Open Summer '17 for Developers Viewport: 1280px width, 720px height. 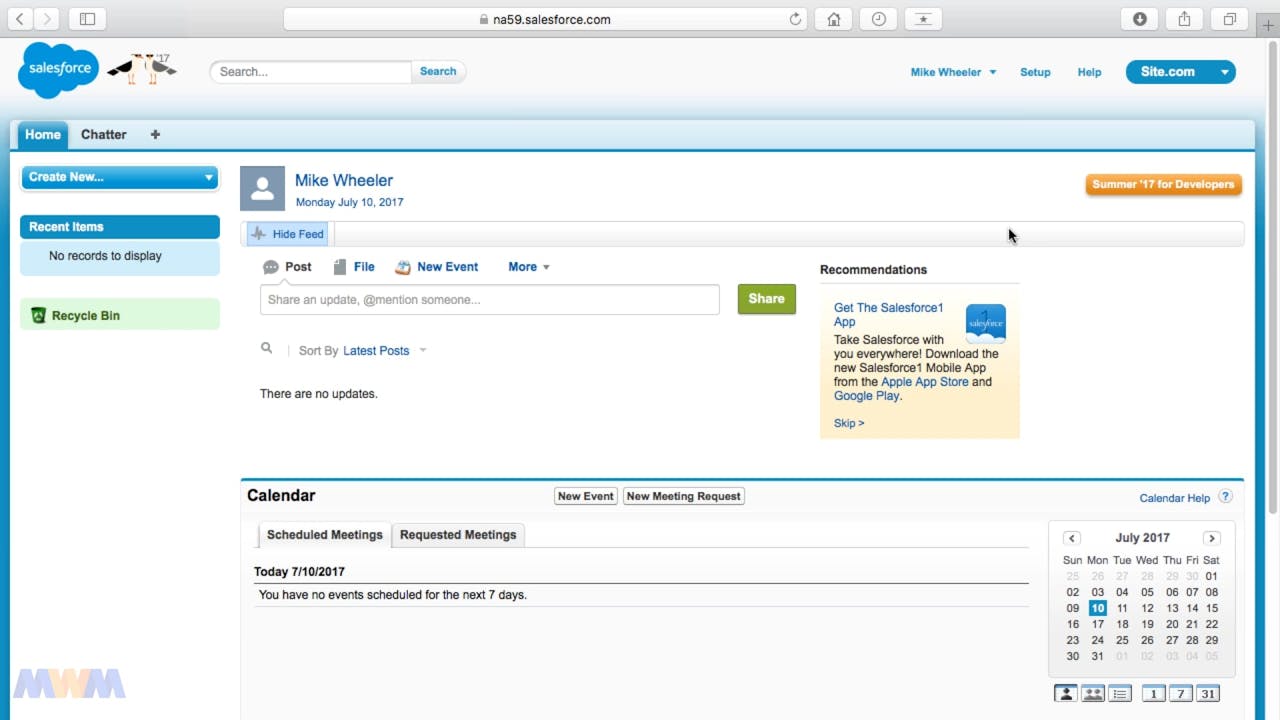click(x=1163, y=184)
